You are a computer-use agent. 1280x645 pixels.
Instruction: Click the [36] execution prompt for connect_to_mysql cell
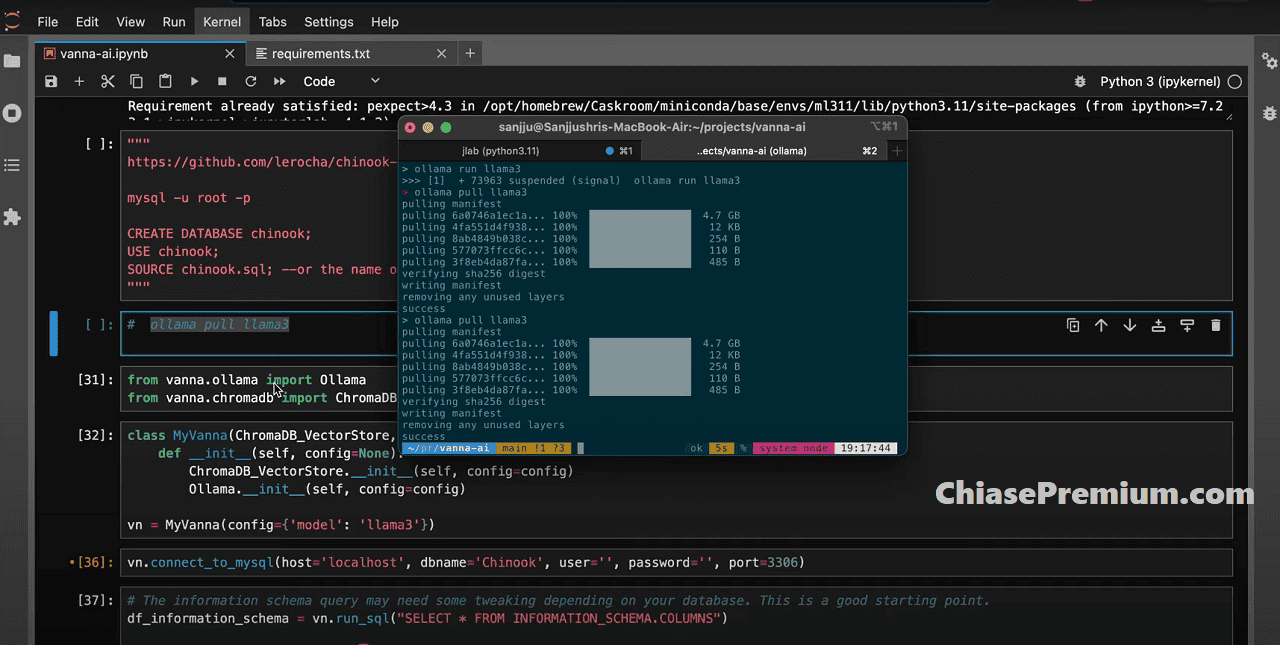pyautogui.click(x=96, y=563)
